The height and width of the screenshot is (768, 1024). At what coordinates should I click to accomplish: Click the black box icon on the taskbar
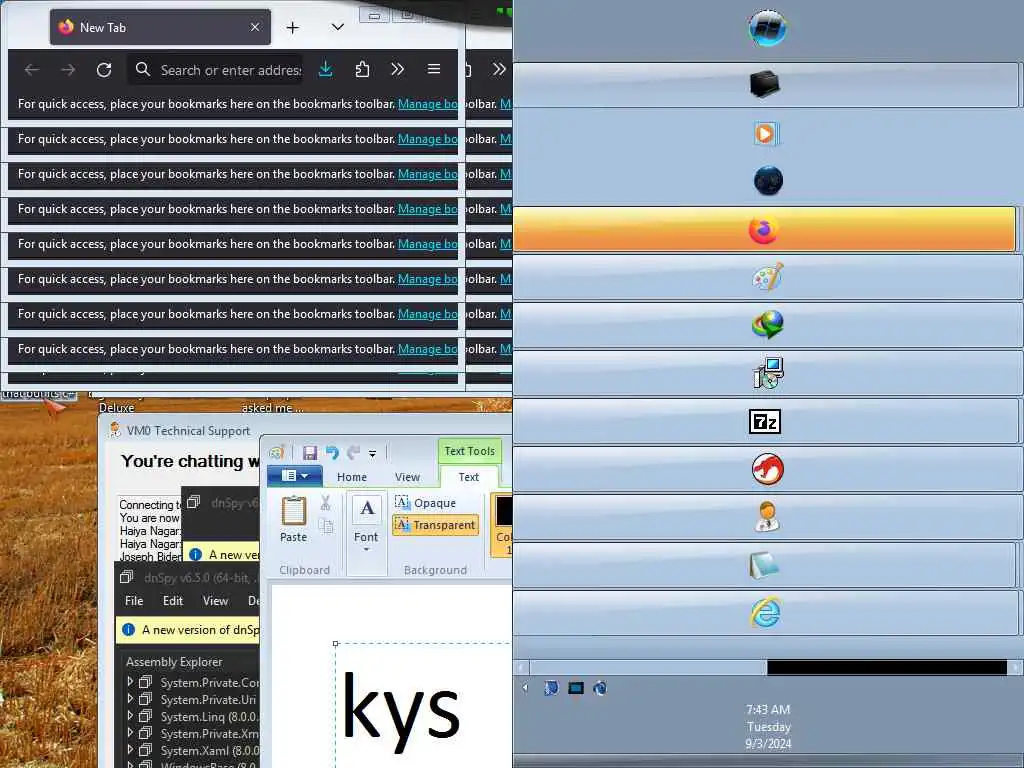click(765, 85)
